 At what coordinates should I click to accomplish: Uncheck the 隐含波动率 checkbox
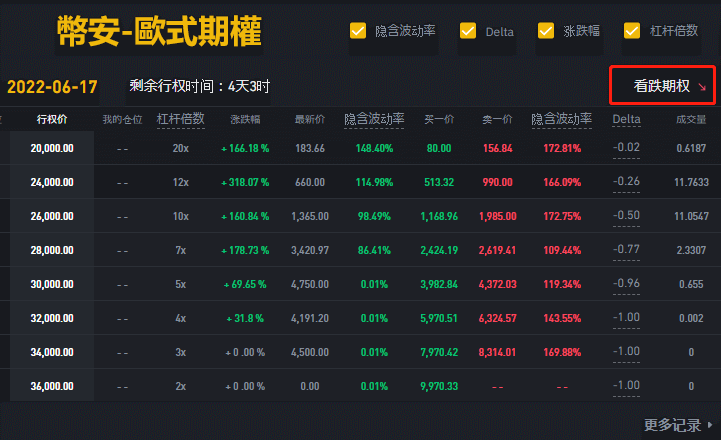click(x=358, y=31)
